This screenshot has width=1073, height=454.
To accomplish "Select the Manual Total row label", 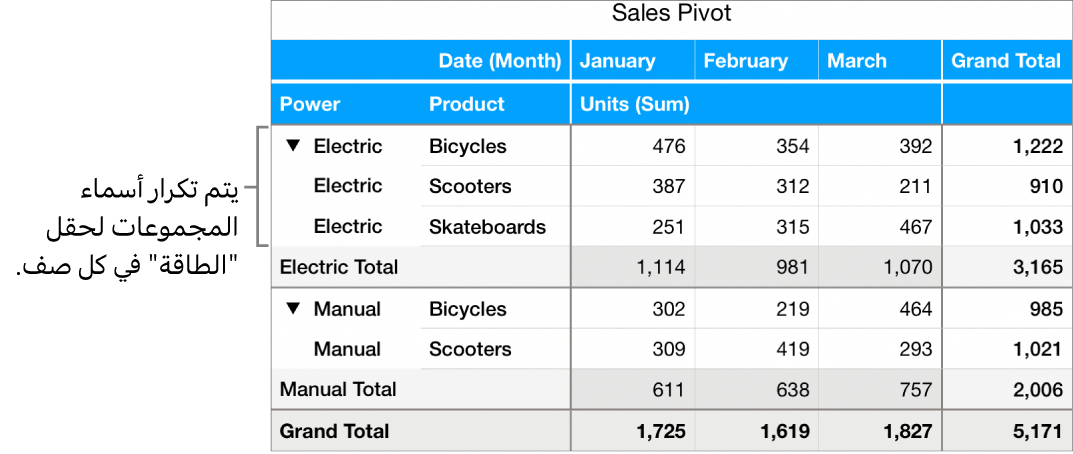I will tap(338, 389).
